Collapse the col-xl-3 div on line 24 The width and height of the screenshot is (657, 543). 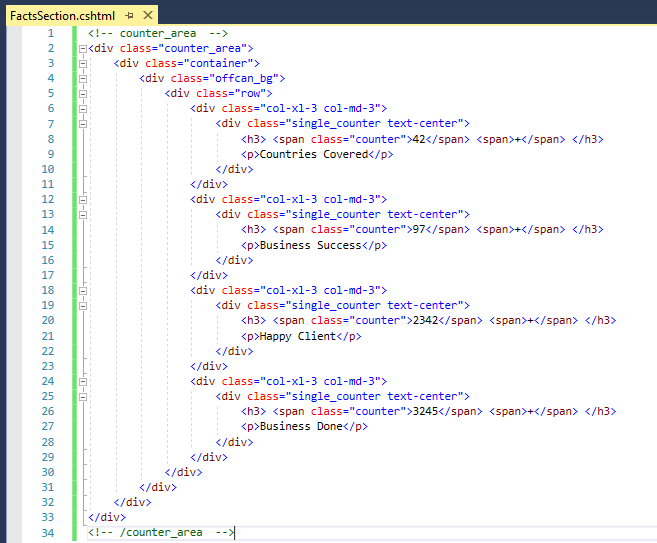pos(81,381)
